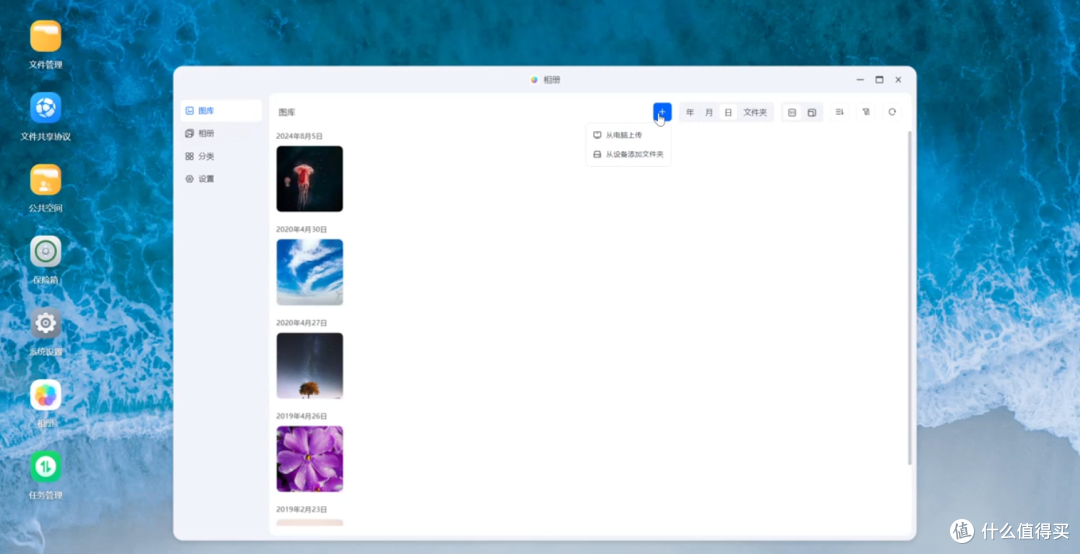Click the date heading 2019年2月23日
This screenshot has width=1080, height=554.
[302, 510]
